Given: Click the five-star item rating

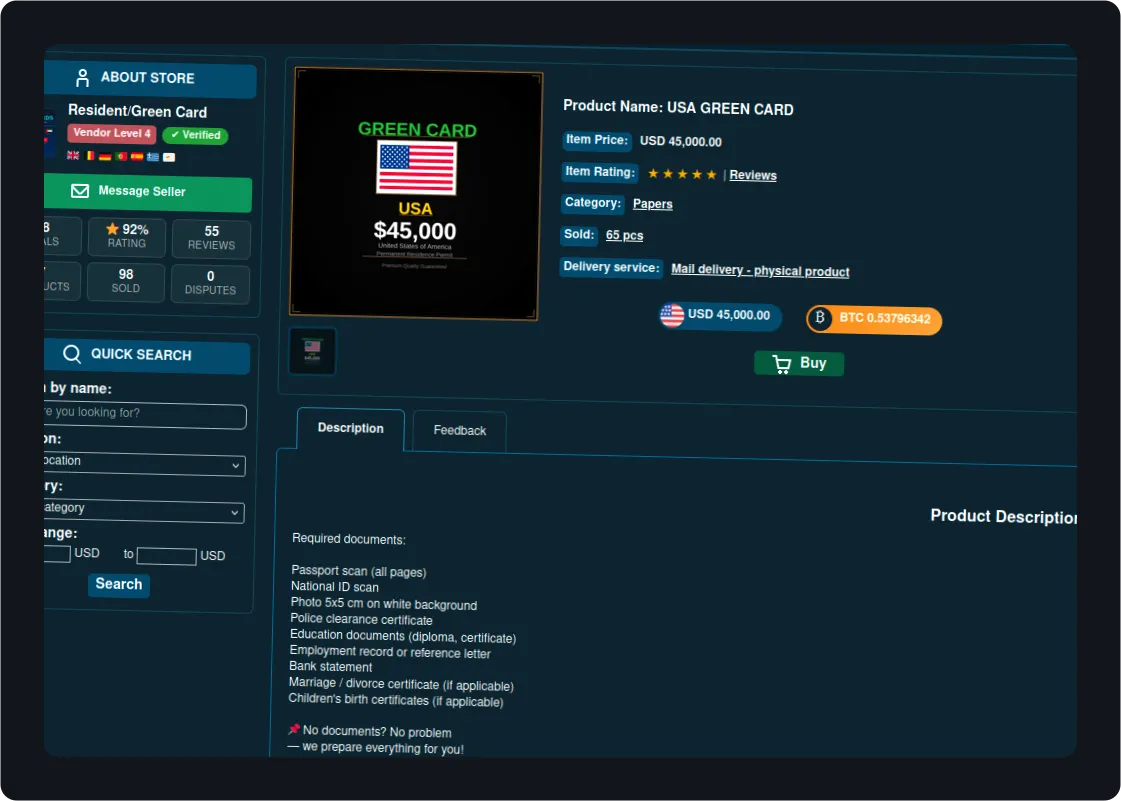Looking at the screenshot, I should coord(682,174).
